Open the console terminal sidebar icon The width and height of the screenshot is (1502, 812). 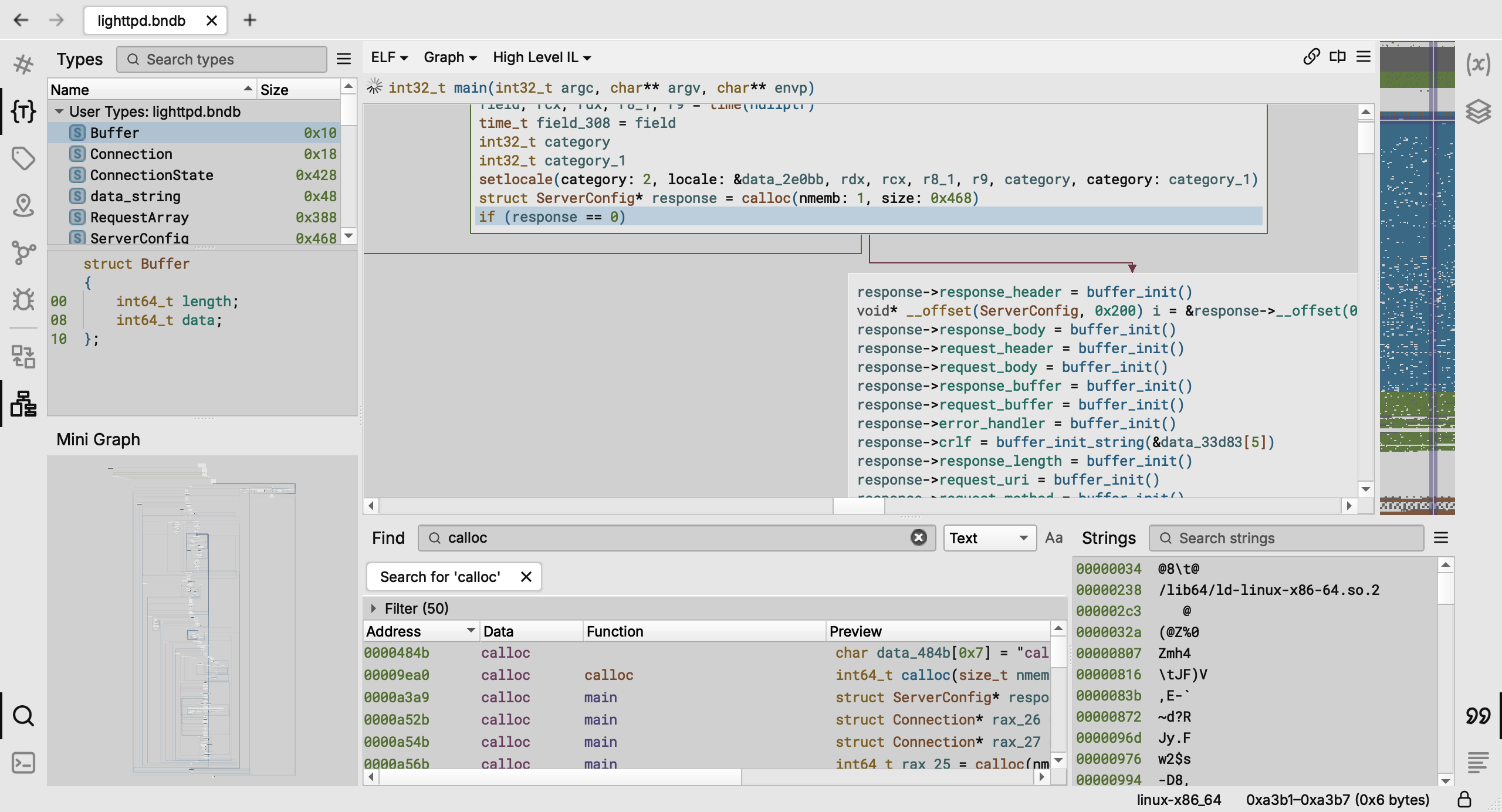click(23, 763)
